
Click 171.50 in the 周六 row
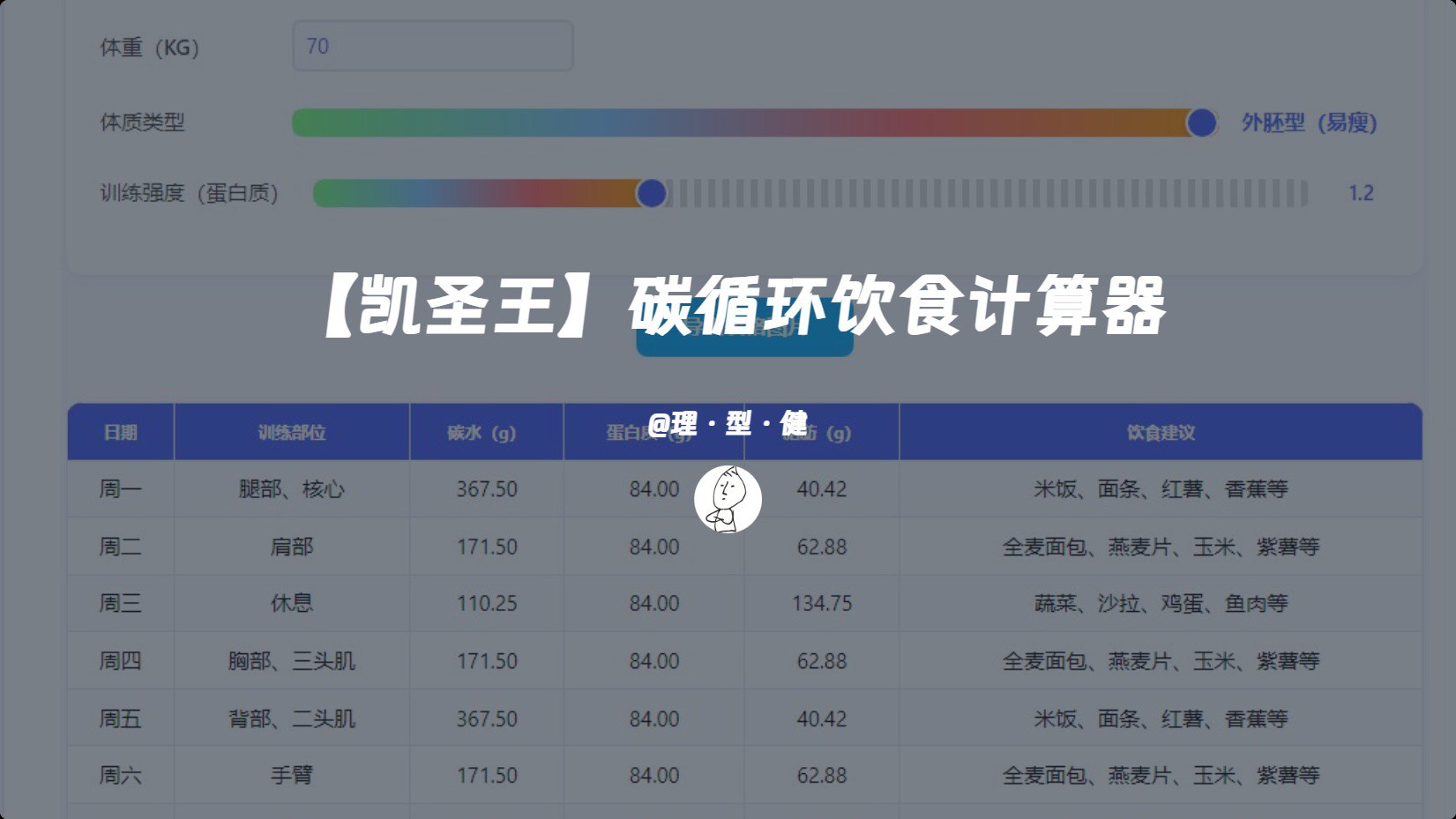[x=487, y=775]
